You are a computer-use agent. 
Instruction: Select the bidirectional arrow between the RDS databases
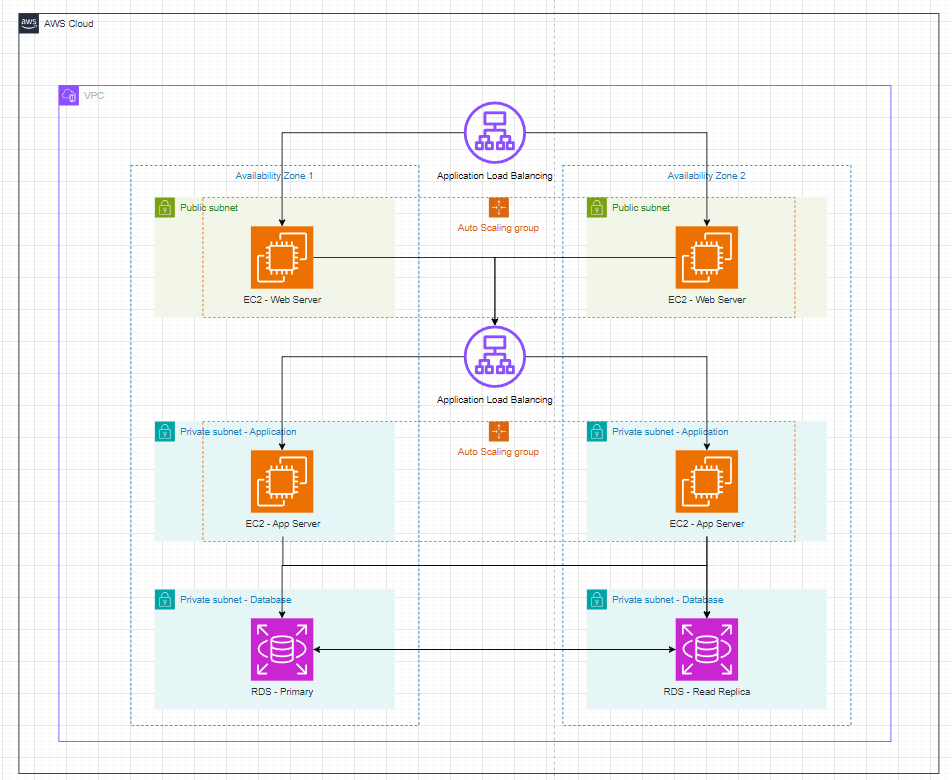495,649
